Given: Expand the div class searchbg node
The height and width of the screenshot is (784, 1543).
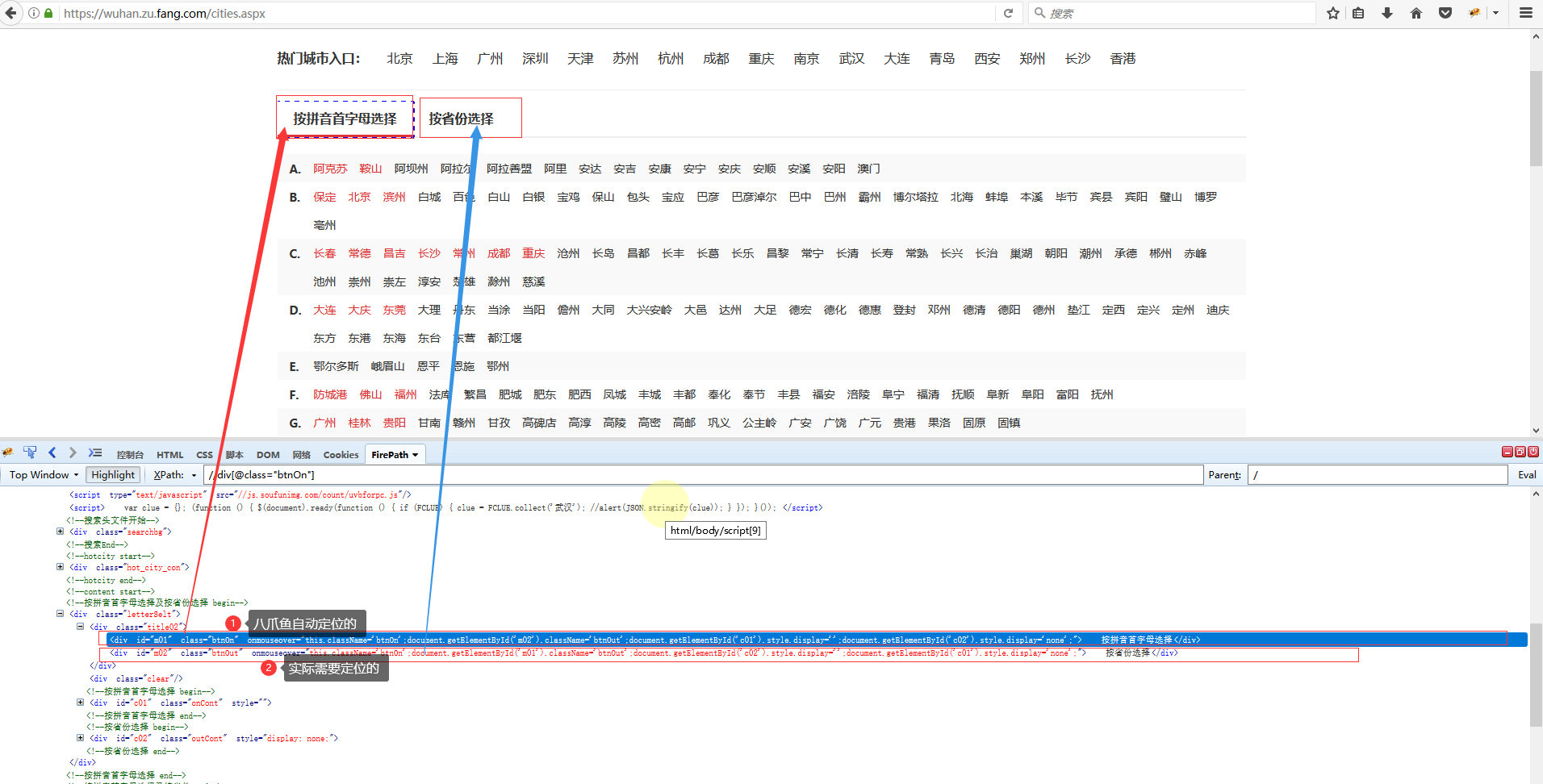Looking at the screenshot, I should tap(60, 532).
